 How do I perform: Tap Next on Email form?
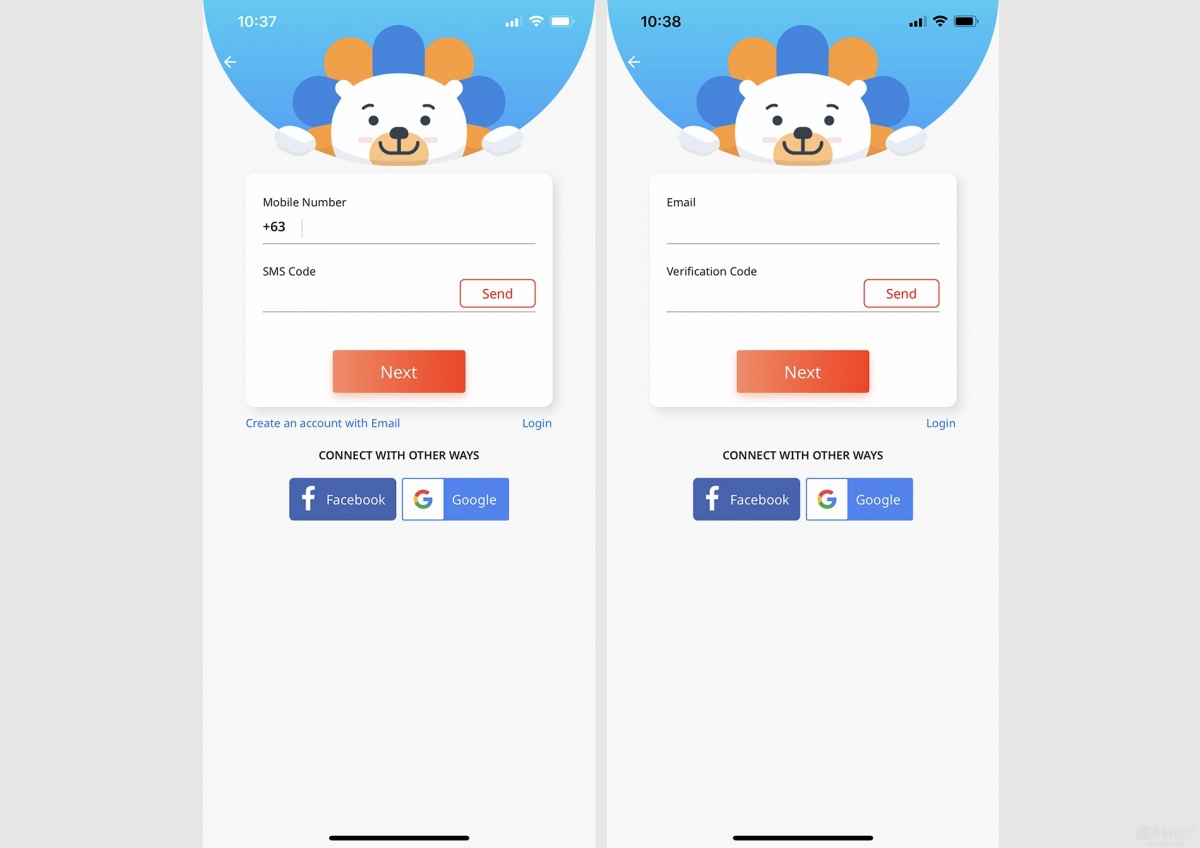[803, 372]
